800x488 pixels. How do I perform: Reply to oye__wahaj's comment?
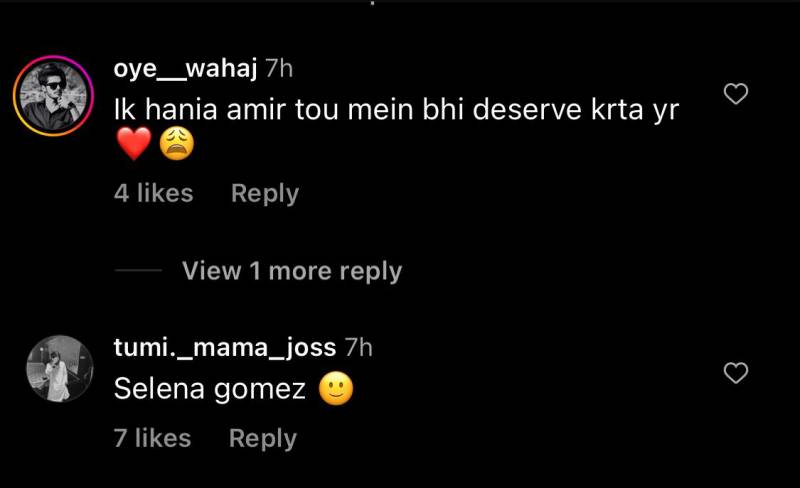click(265, 193)
